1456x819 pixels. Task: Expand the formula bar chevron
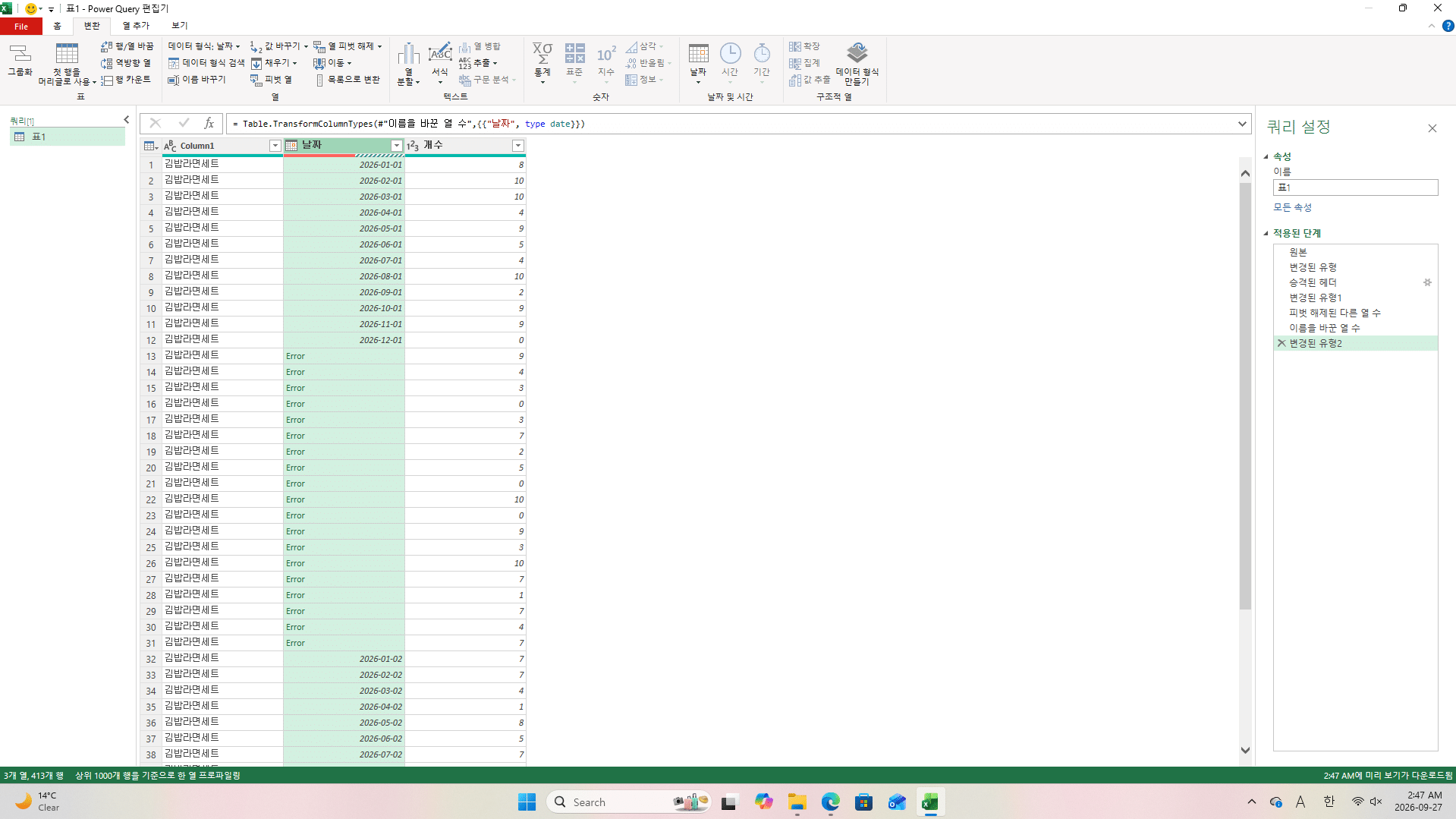point(1242,124)
